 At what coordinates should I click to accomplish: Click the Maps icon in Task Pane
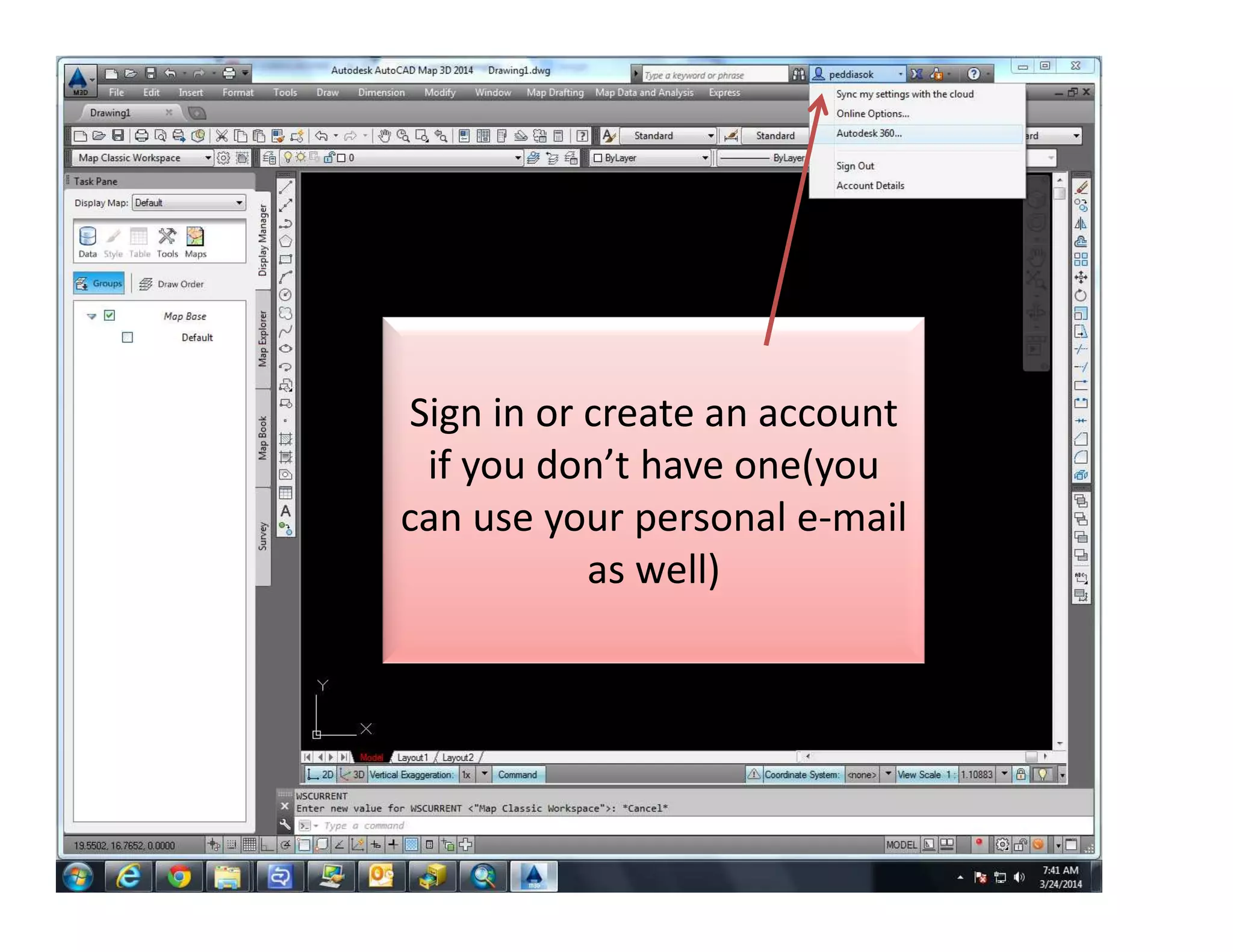click(x=195, y=242)
